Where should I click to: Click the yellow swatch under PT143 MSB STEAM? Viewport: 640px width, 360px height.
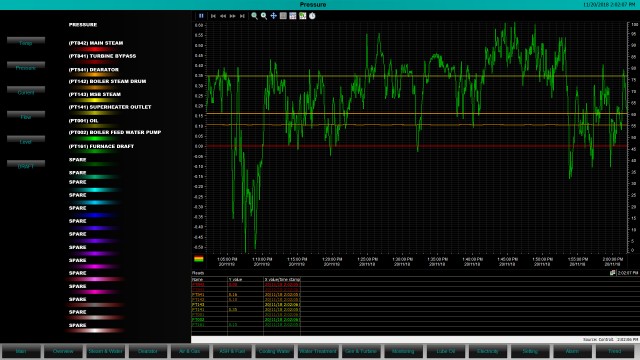point(94,100)
